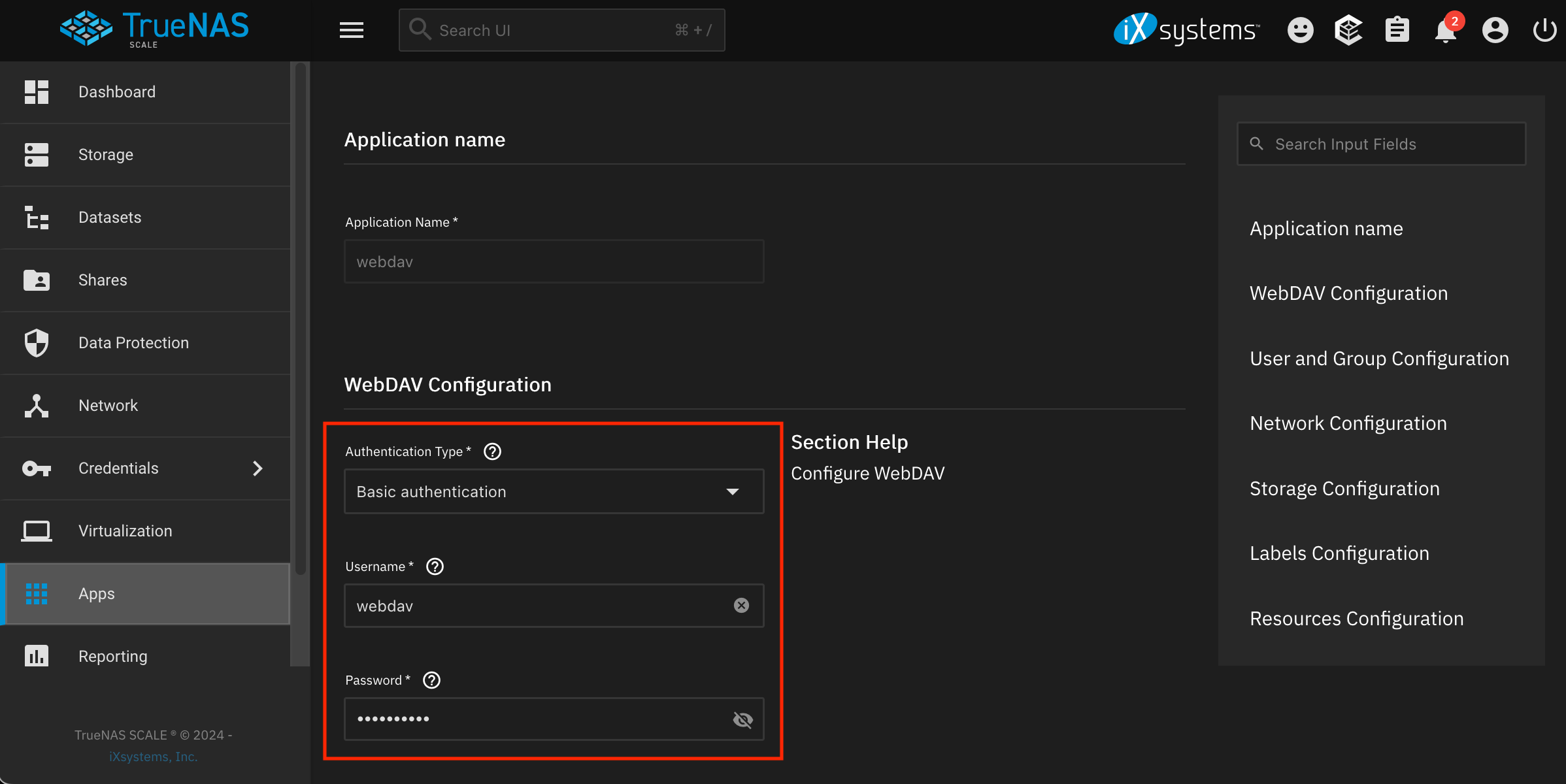Image resolution: width=1566 pixels, height=784 pixels.
Task: Clear the Username field with the X icon
Action: [x=741, y=606]
